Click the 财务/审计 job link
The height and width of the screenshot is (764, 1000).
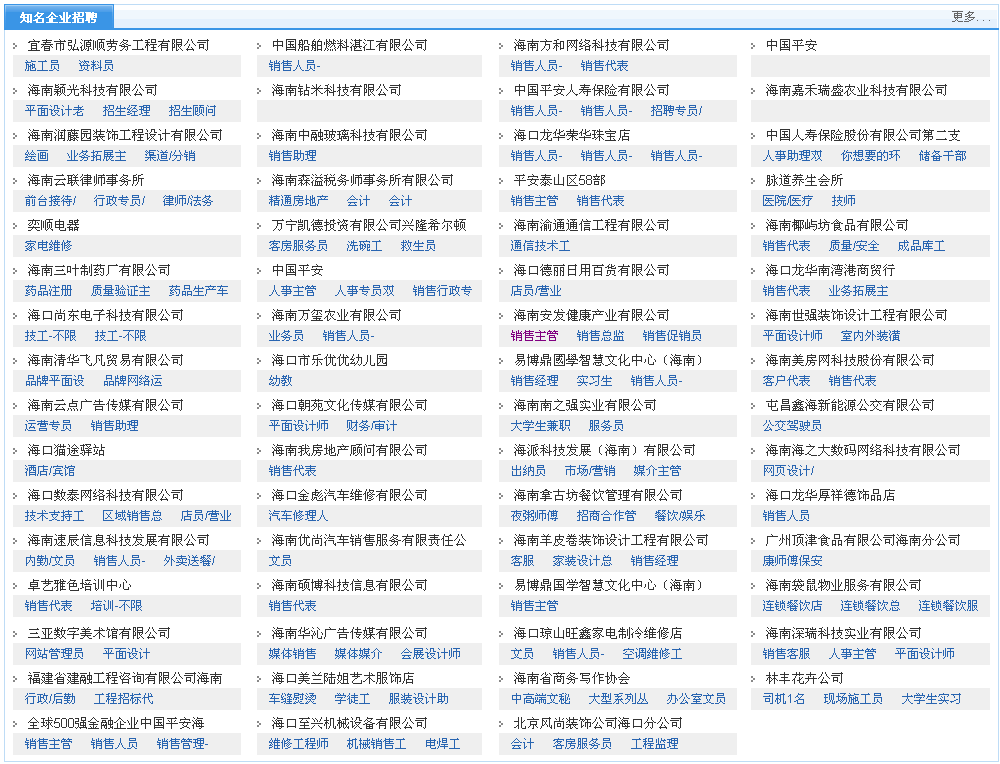371,425
